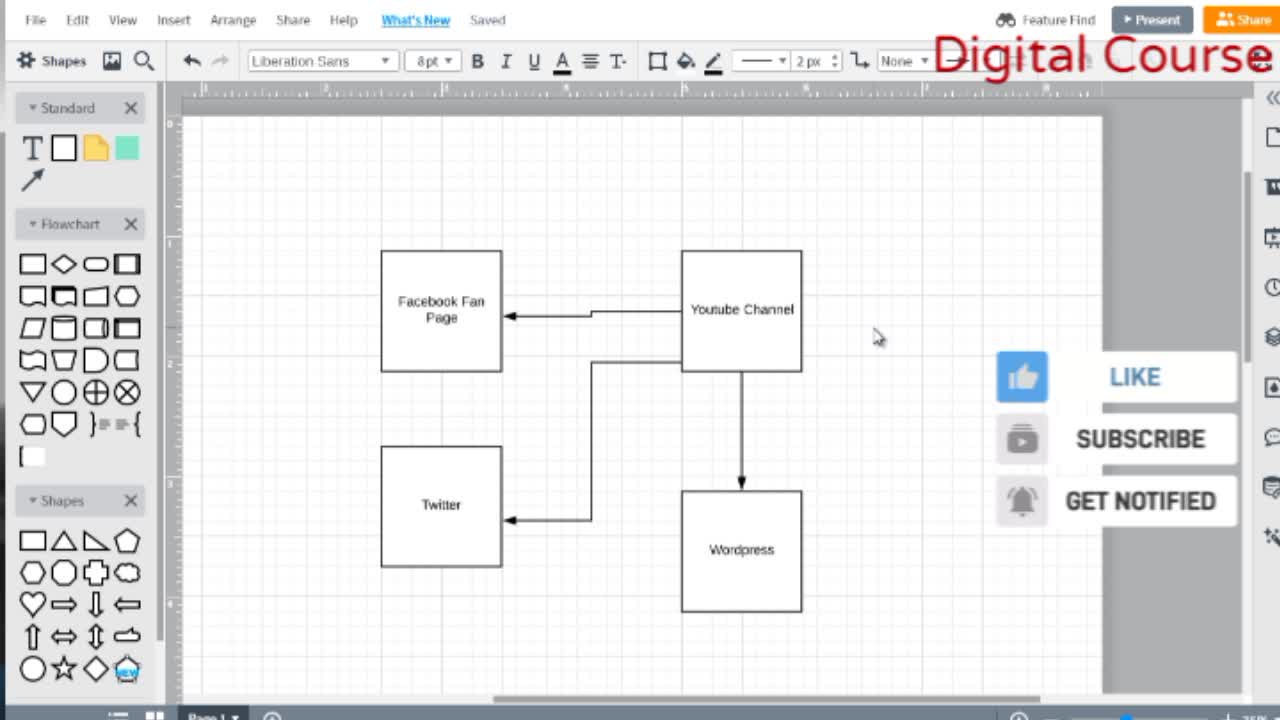Open the View menu

pyautogui.click(x=122, y=20)
